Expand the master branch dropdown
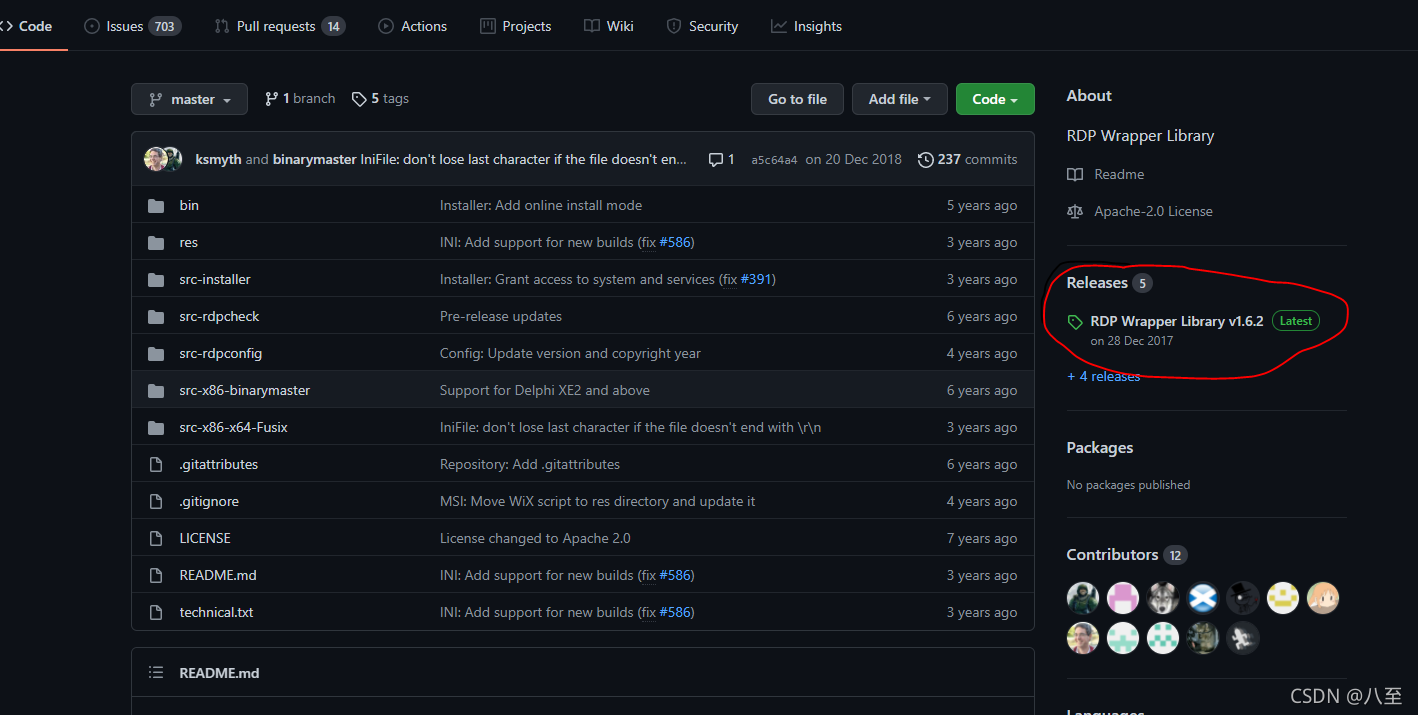 pyautogui.click(x=189, y=99)
